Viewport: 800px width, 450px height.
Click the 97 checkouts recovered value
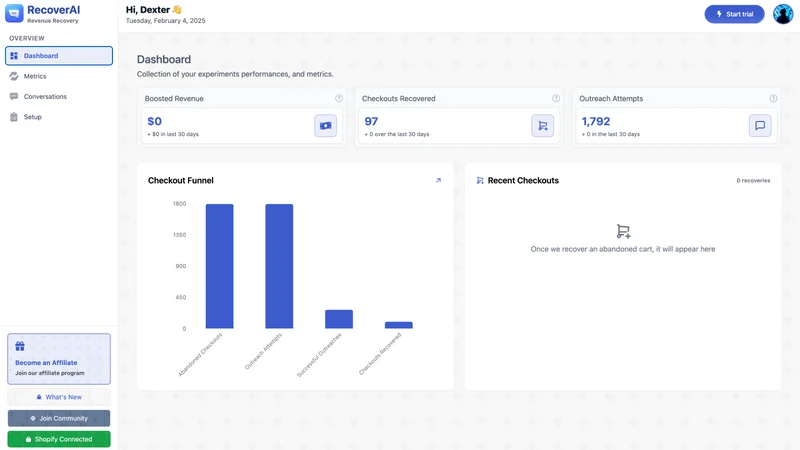point(371,121)
